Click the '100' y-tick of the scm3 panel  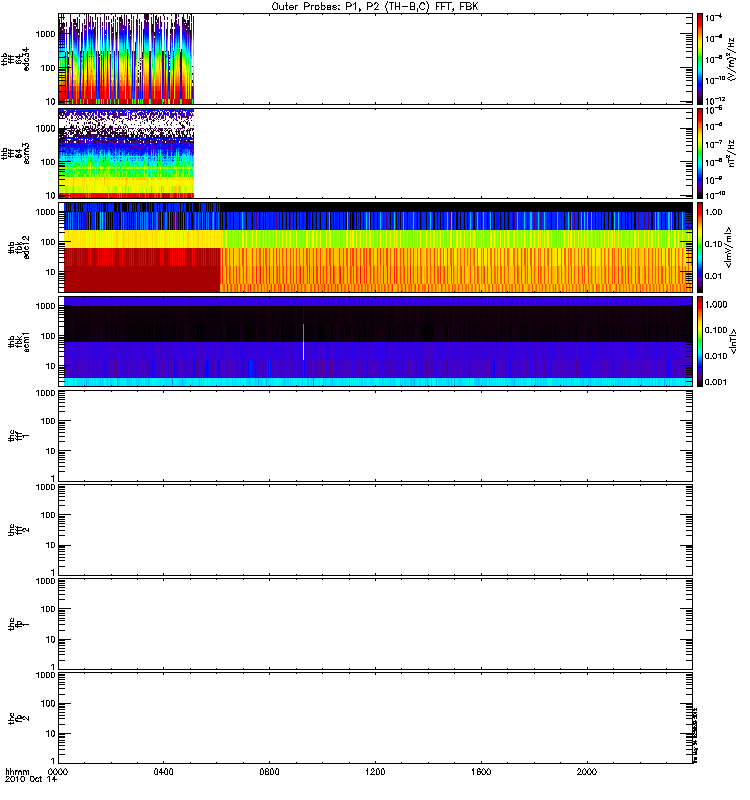(48, 162)
